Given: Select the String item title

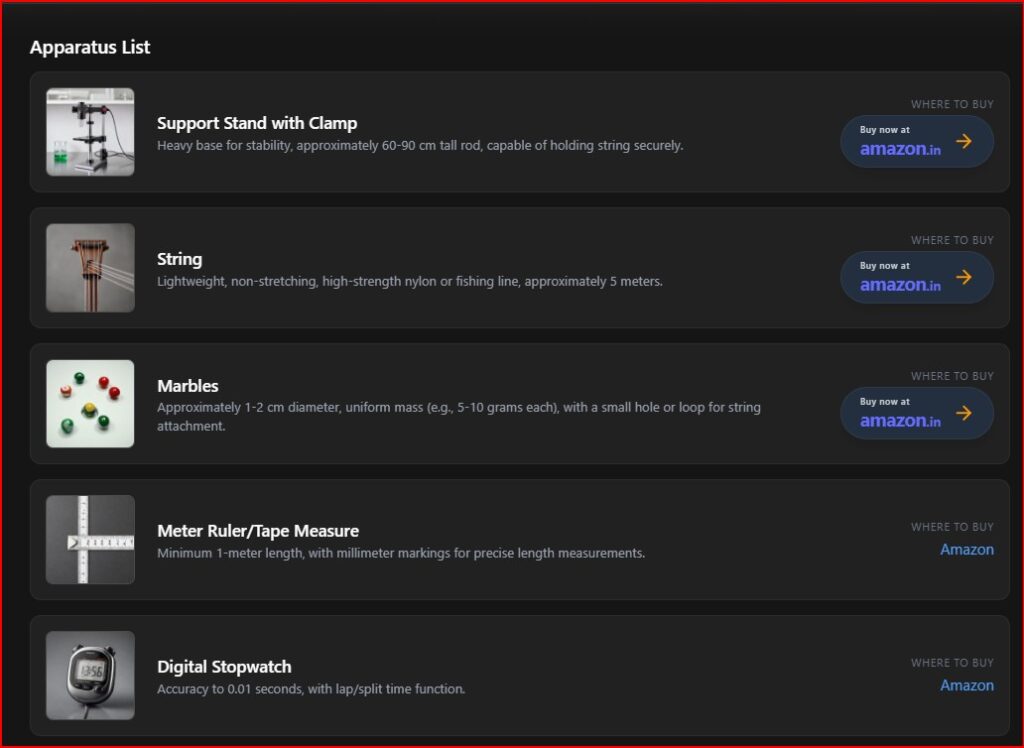Looking at the screenshot, I should [x=179, y=259].
